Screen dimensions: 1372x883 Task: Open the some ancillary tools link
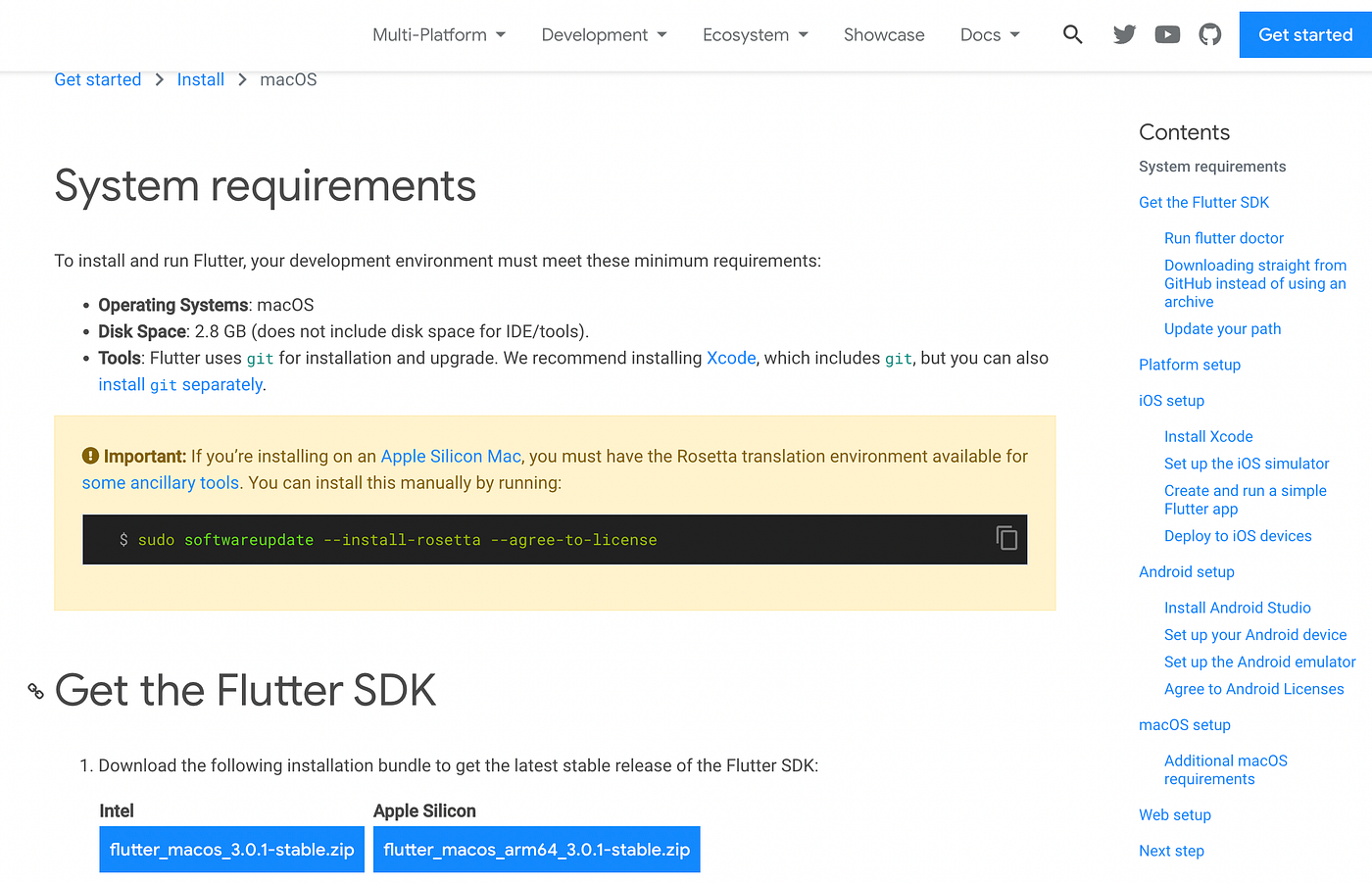click(161, 482)
